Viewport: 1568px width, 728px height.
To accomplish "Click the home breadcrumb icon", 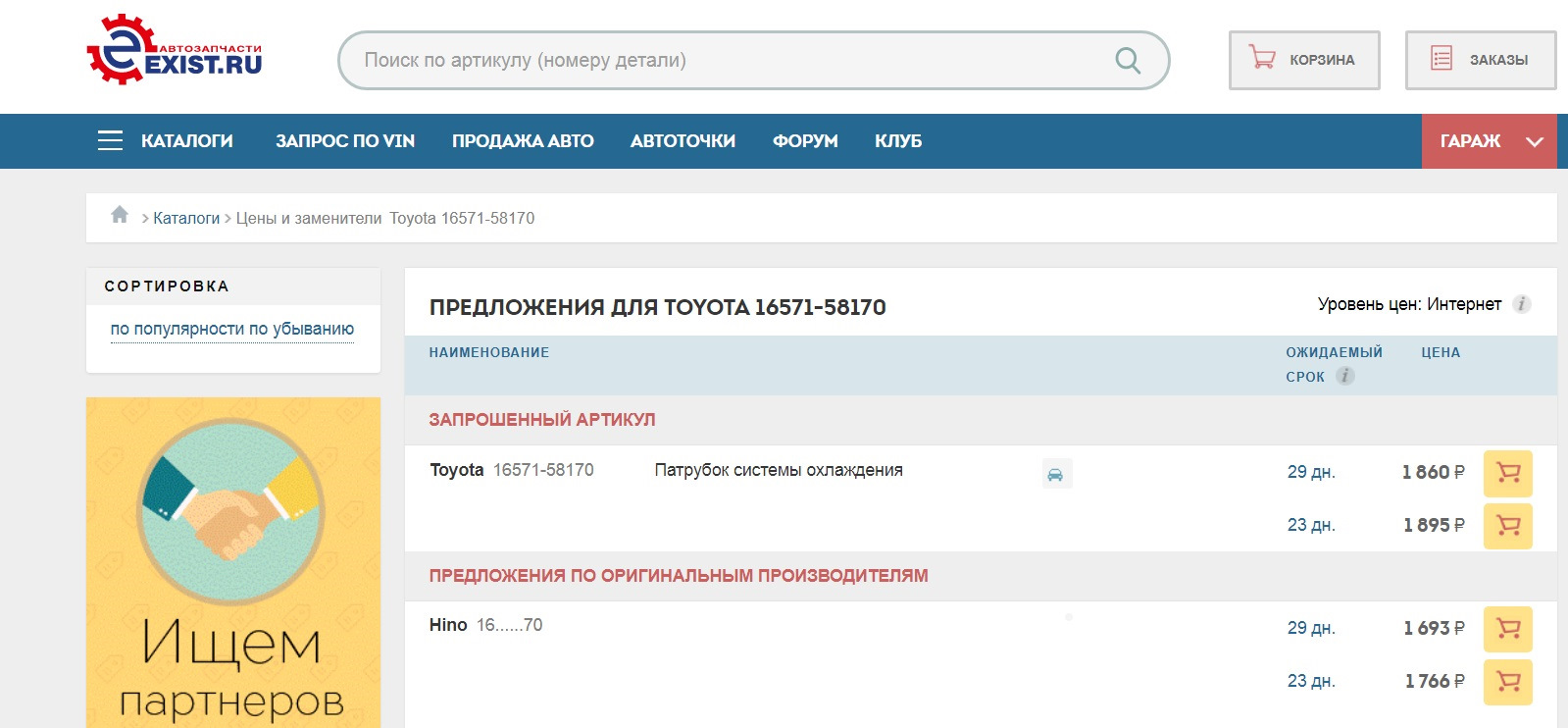I will tap(120, 215).
